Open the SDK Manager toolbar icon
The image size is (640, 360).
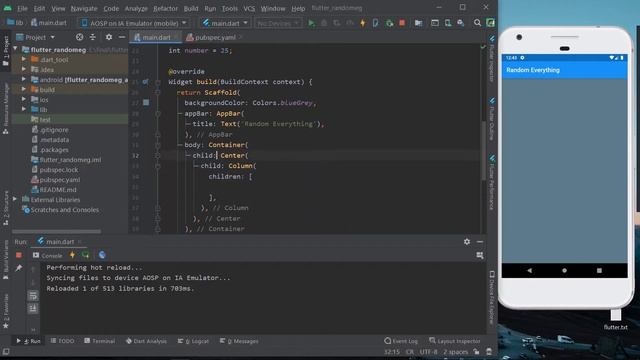click(x=461, y=23)
